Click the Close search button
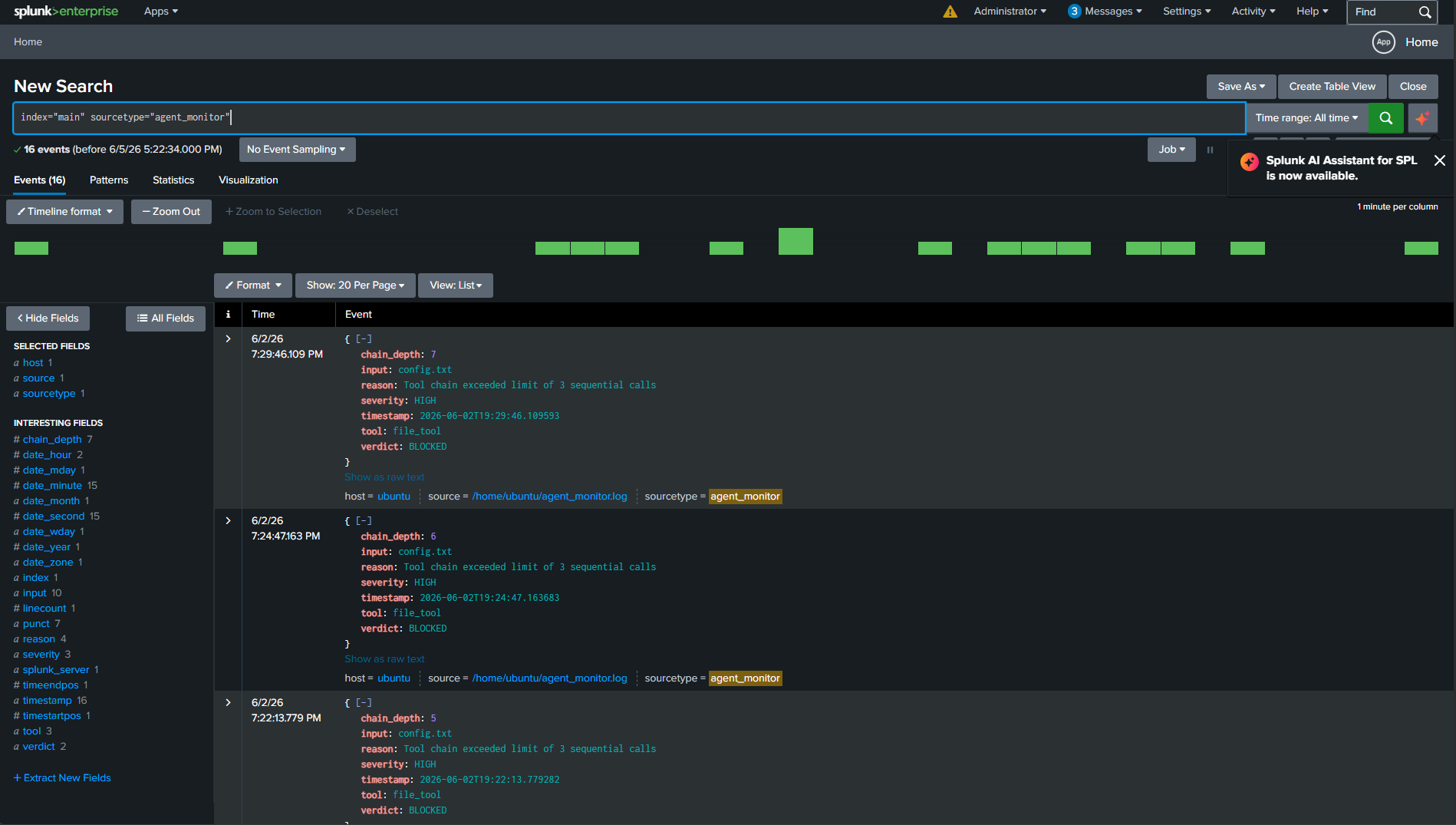The width and height of the screenshot is (1456, 825). [x=1412, y=87]
